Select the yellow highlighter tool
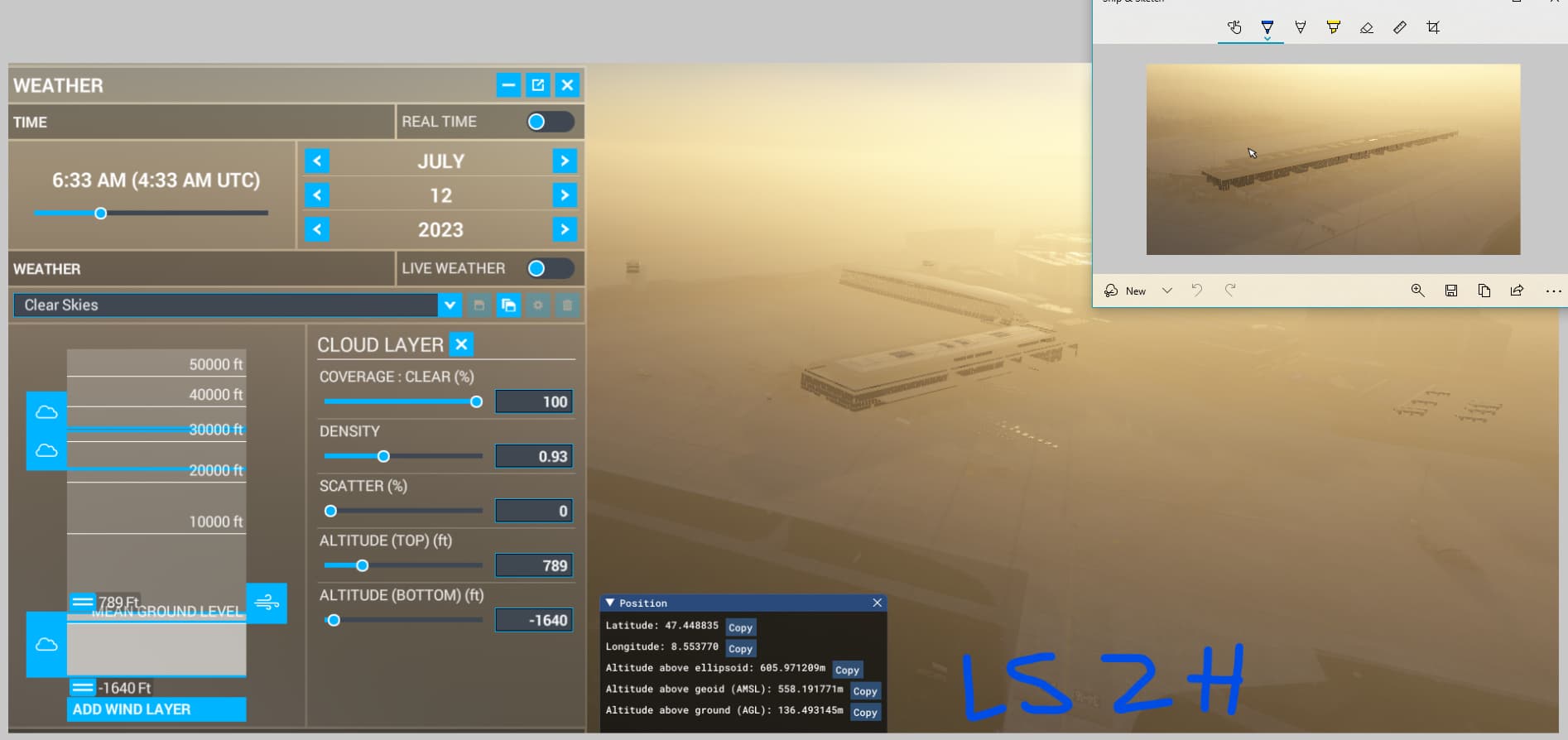The width and height of the screenshot is (1568, 740). click(1334, 27)
